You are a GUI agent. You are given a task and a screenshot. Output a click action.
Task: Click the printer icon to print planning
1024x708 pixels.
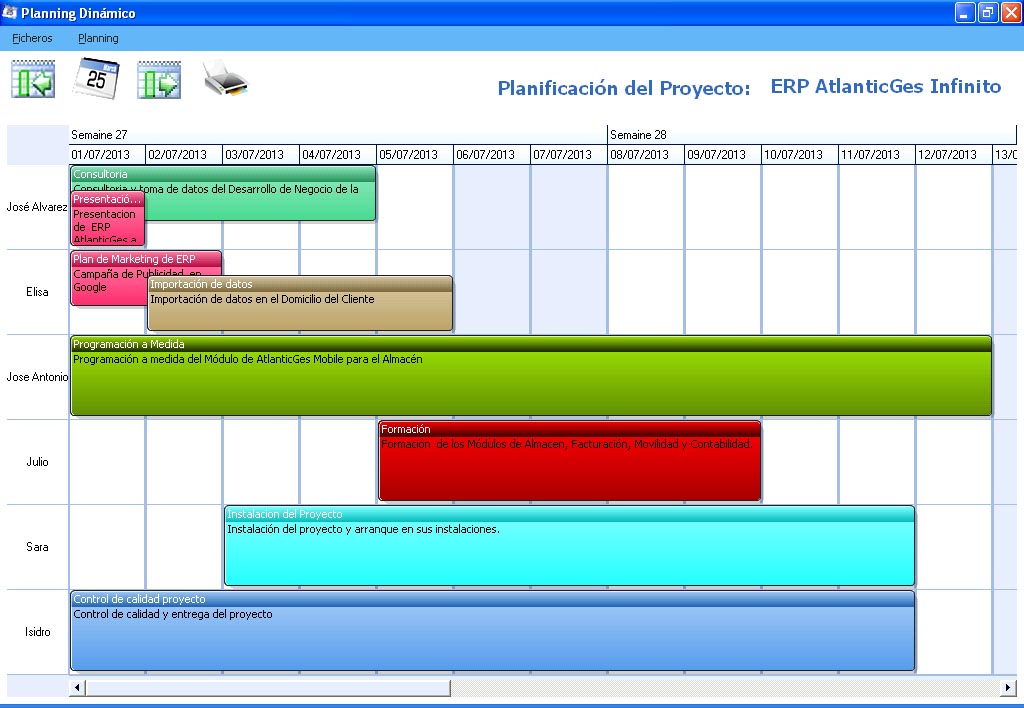225,78
